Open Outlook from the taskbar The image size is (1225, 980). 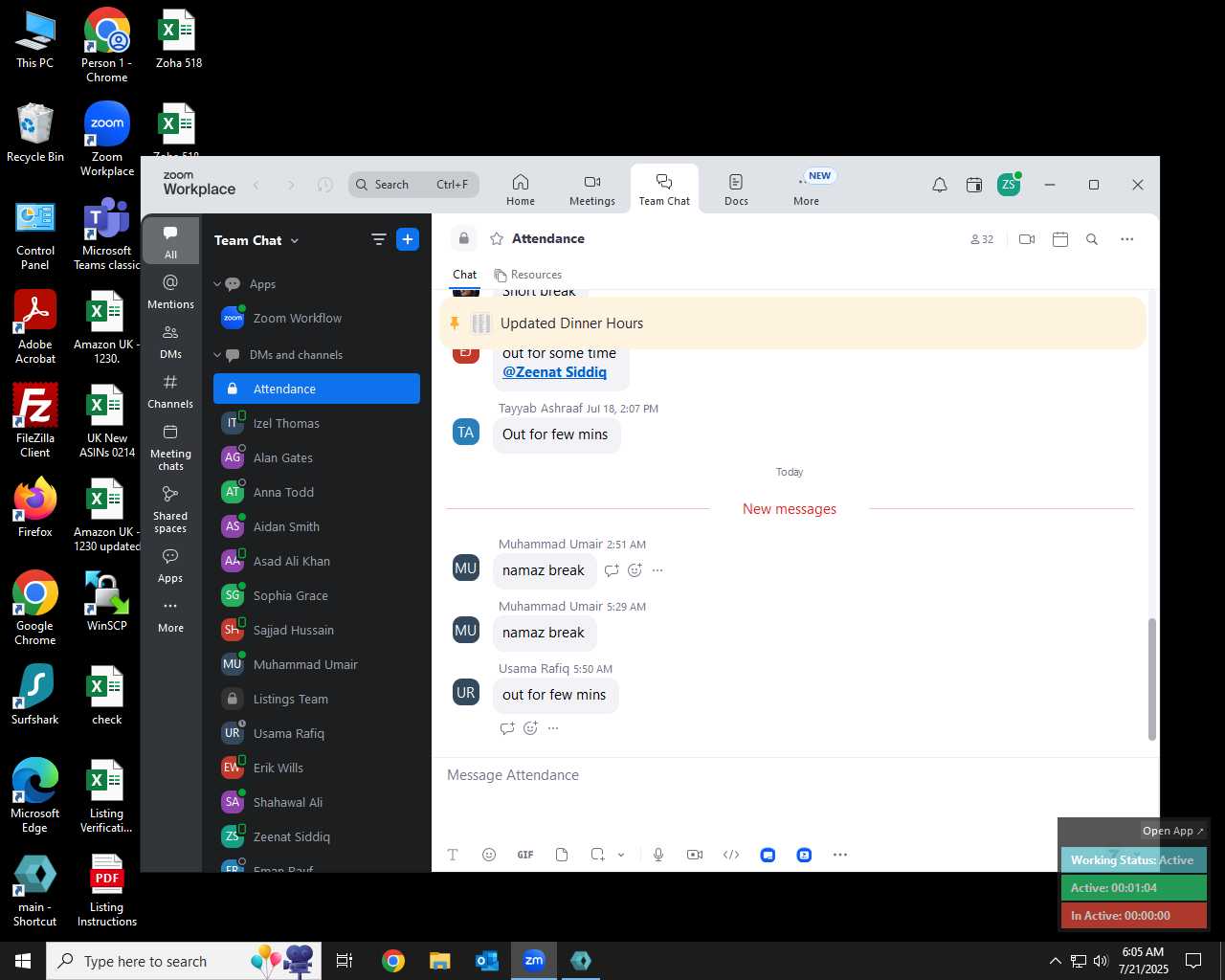(487, 961)
